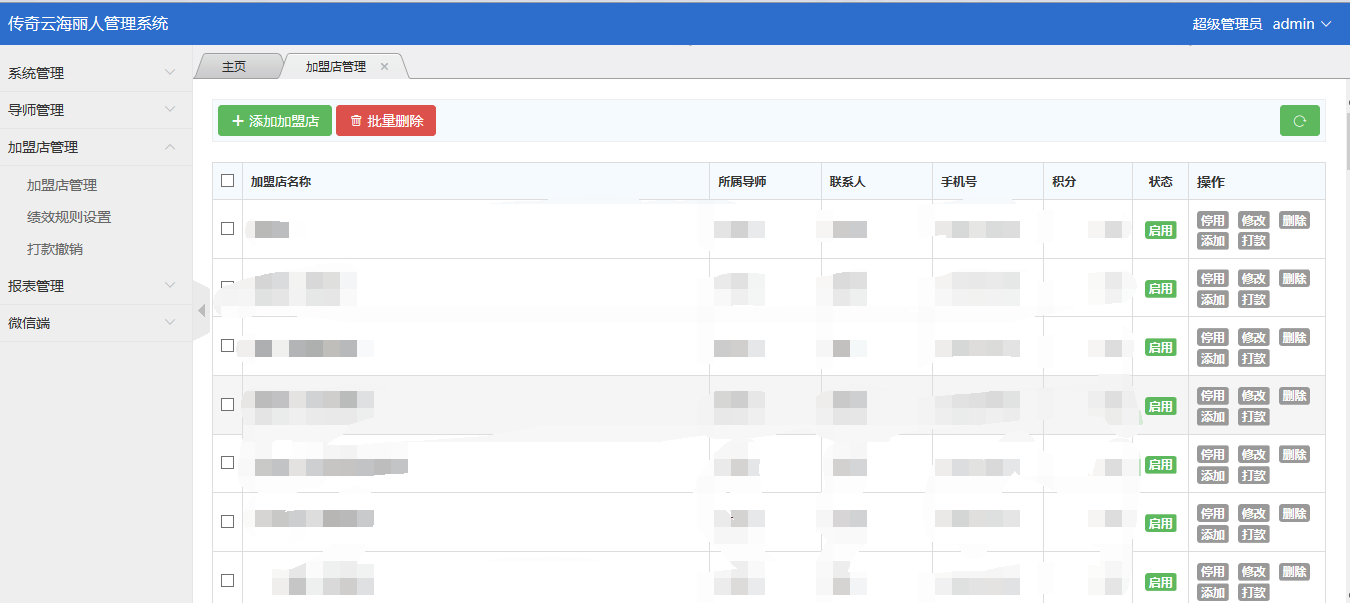Click 打款 in the fourth table row
This screenshot has height=603, width=1350.
coord(1253,417)
